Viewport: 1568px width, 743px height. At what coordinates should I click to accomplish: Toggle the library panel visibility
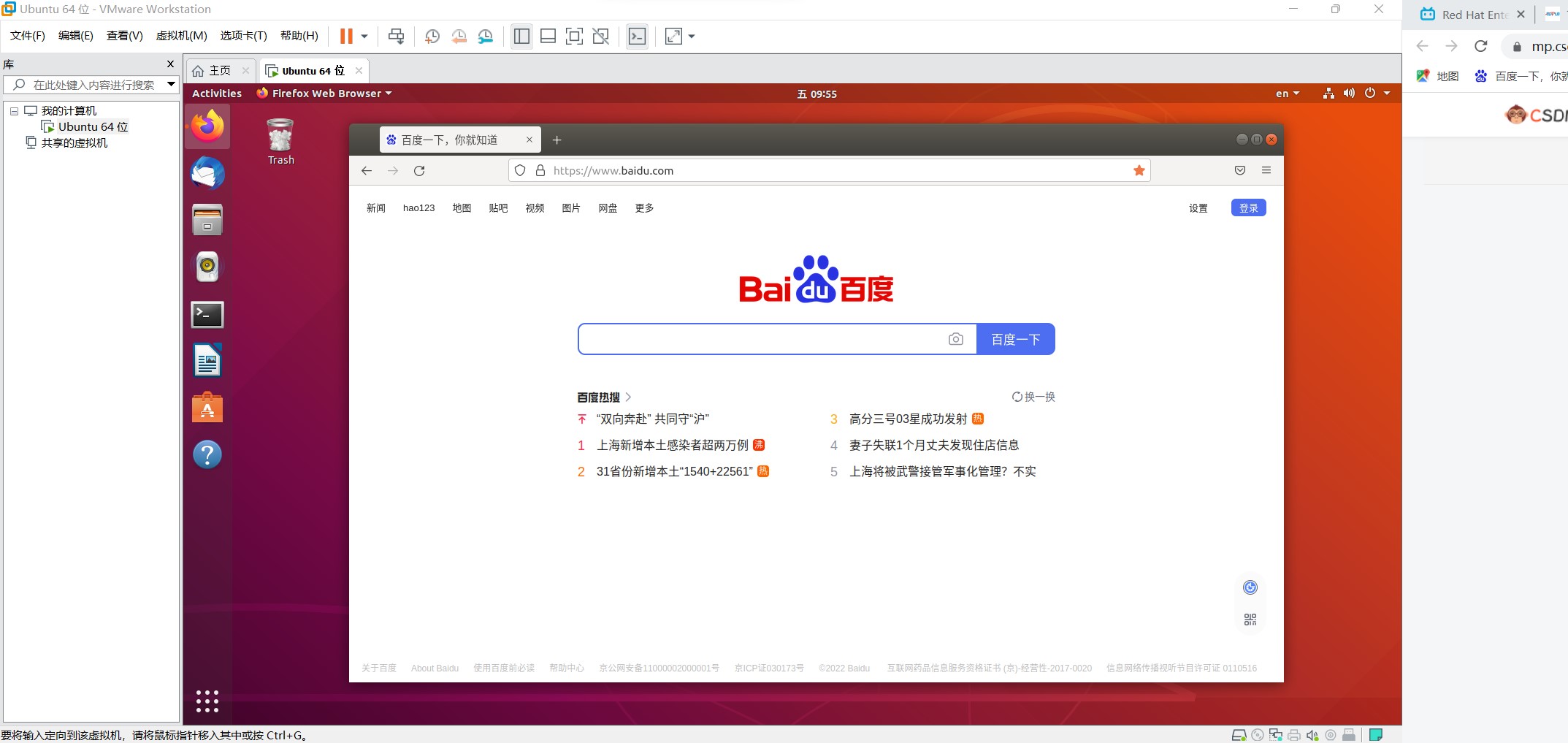(x=521, y=36)
